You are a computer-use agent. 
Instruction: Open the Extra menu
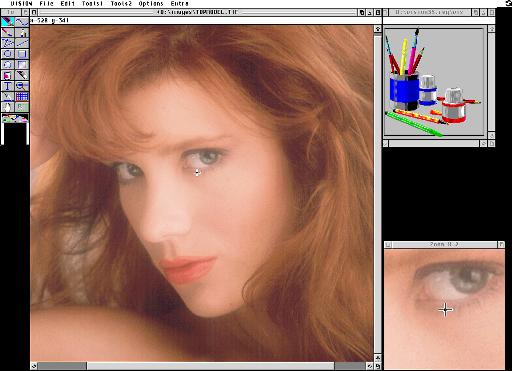tap(179, 4)
